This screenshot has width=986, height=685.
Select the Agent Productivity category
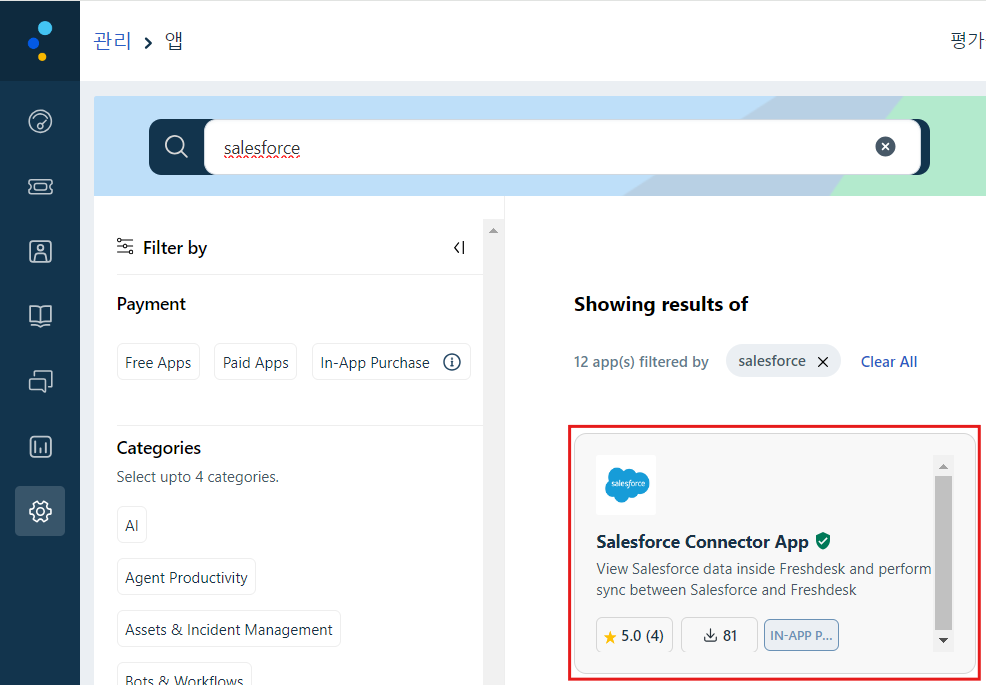[x=186, y=577]
